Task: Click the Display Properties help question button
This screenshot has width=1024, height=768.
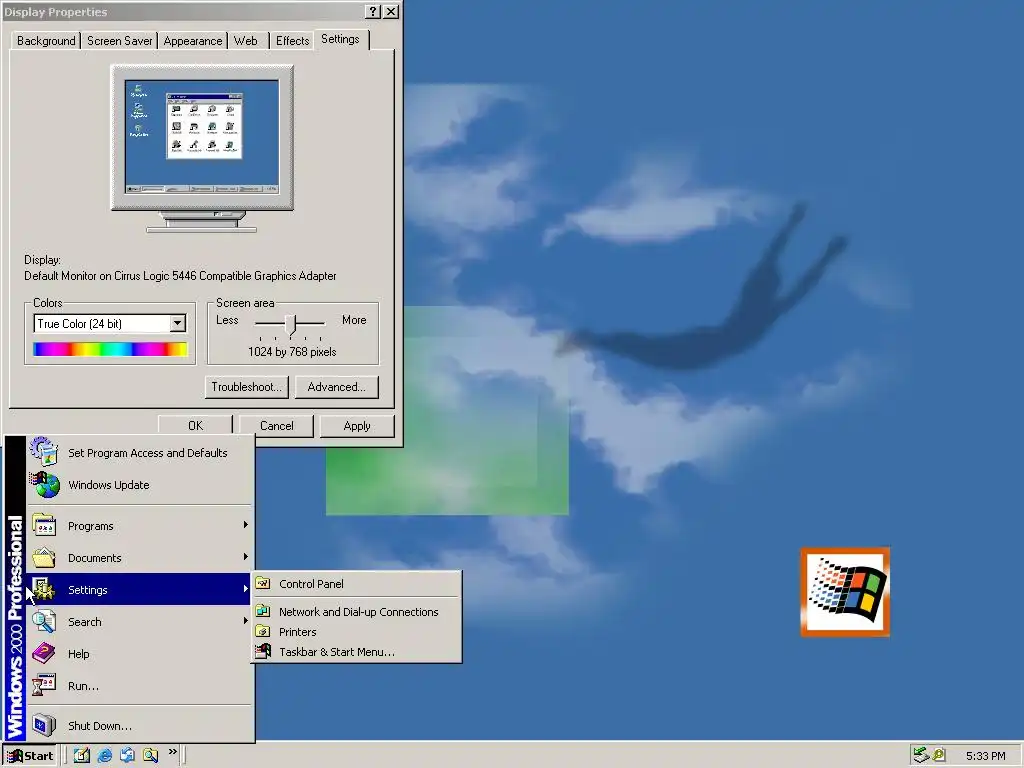Action: (x=372, y=12)
